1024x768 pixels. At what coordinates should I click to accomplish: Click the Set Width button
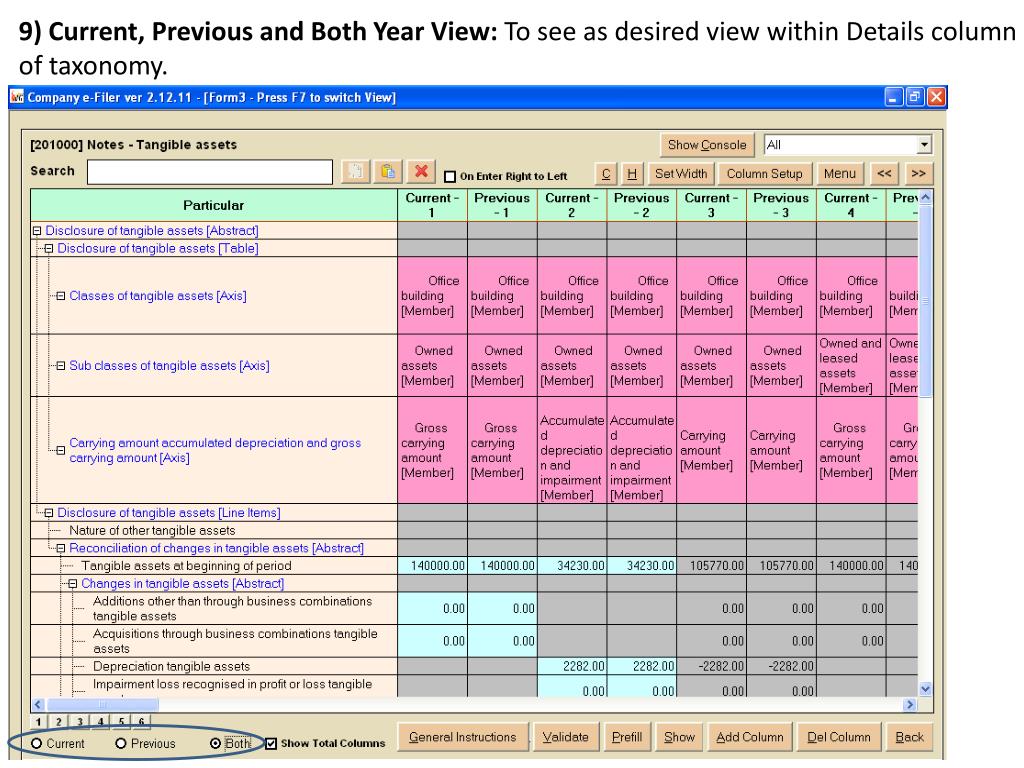click(681, 174)
